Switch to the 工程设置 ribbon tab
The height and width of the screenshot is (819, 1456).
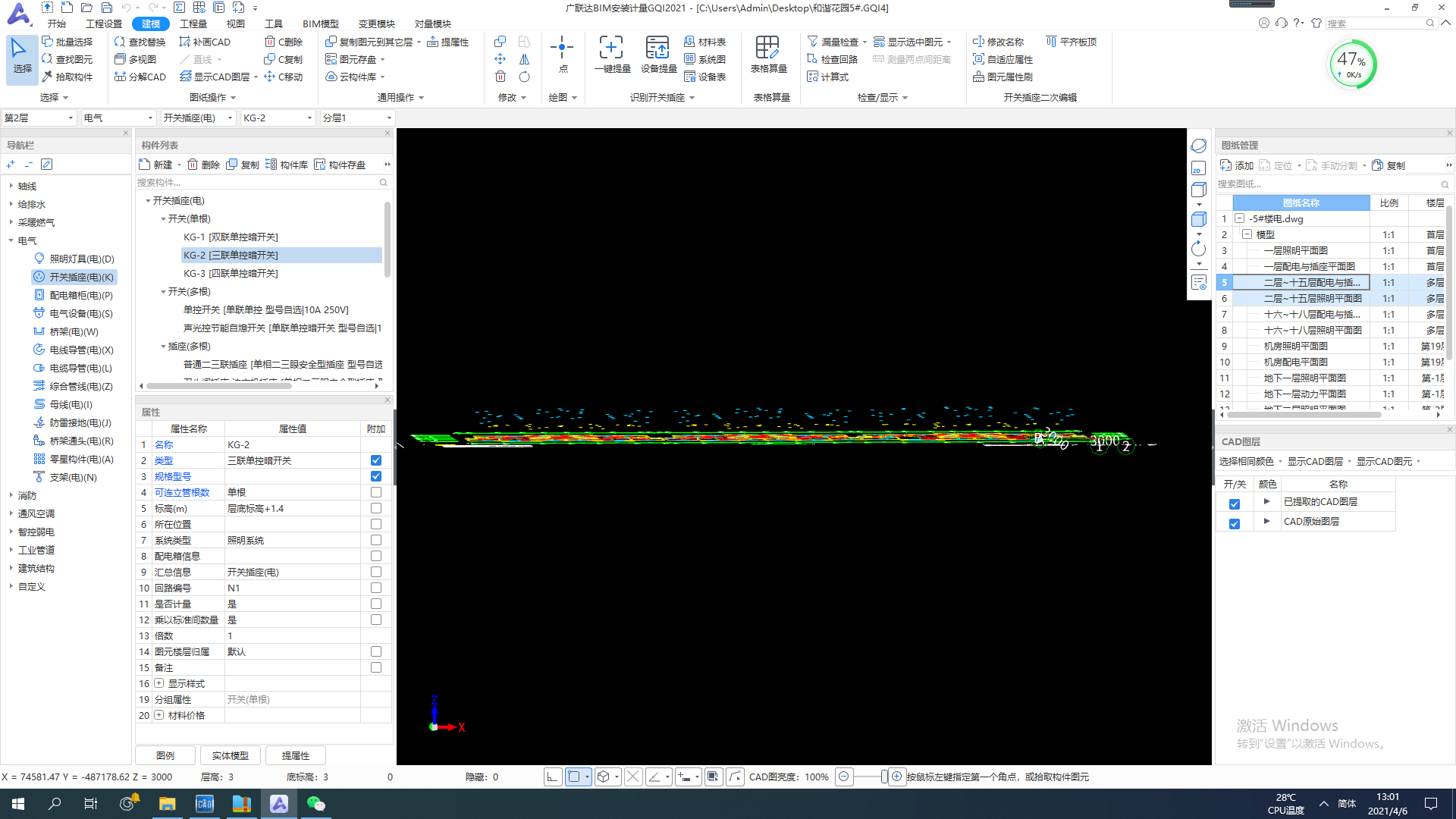104,24
